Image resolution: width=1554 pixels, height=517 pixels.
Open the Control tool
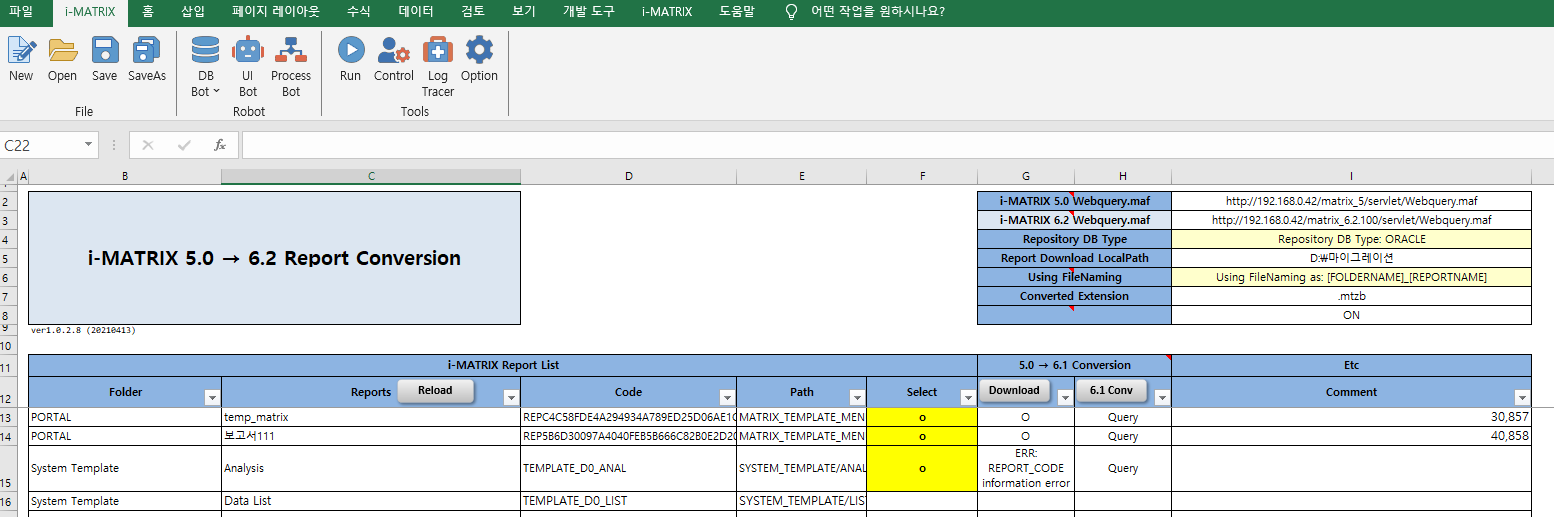(x=393, y=51)
